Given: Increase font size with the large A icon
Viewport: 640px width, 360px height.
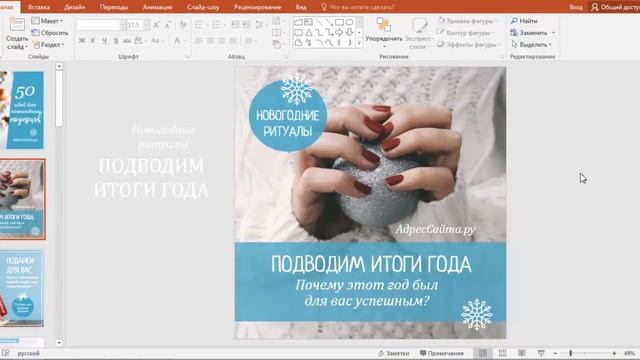Looking at the screenshot, I should tap(157, 25).
